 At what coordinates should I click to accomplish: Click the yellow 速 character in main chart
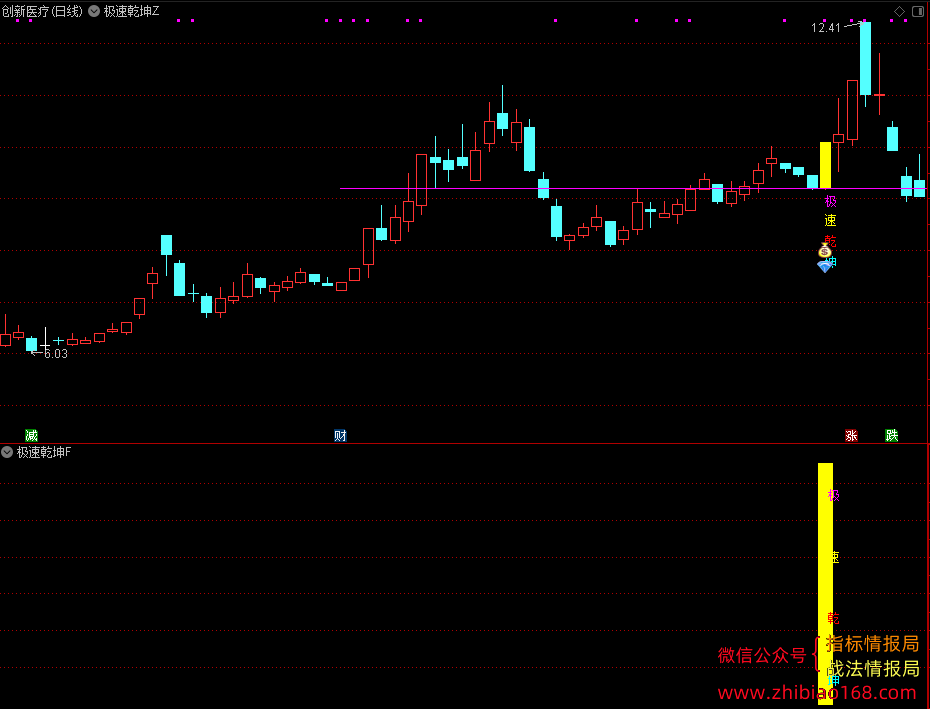(x=830, y=221)
